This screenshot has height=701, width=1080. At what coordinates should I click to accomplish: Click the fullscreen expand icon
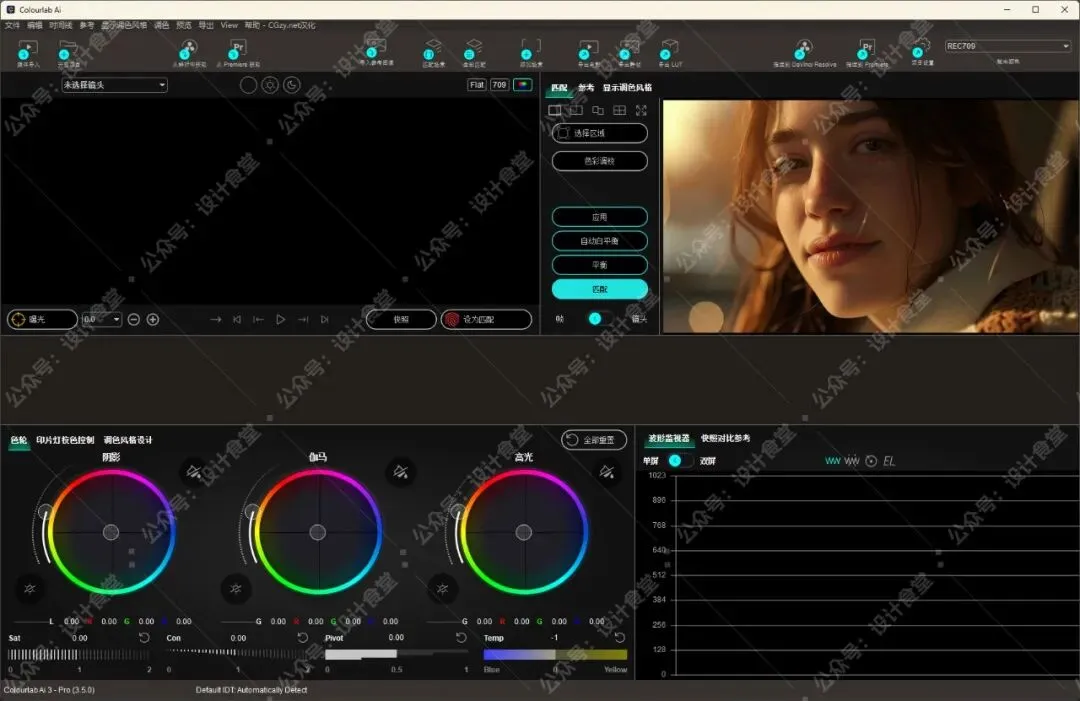pyautogui.click(x=641, y=110)
